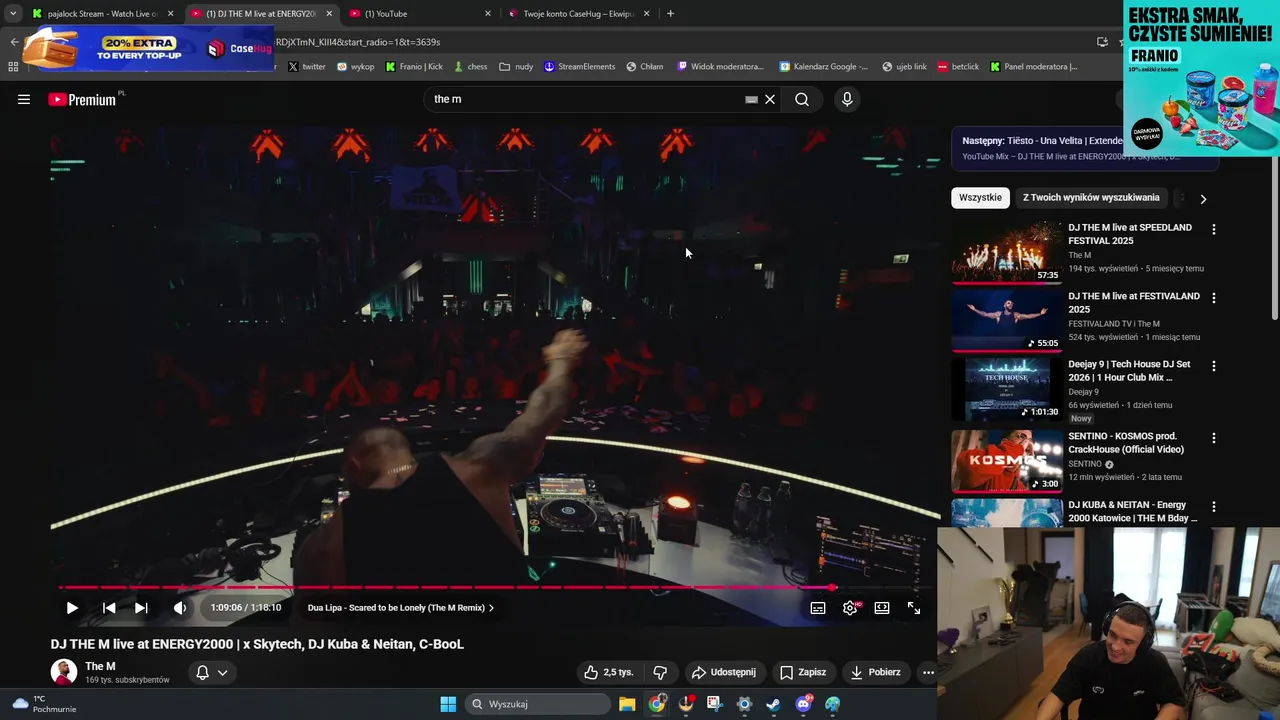Open options for FESTIVALAND 2025 video
The height and width of the screenshot is (720, 1280).
pos(1214,298)
